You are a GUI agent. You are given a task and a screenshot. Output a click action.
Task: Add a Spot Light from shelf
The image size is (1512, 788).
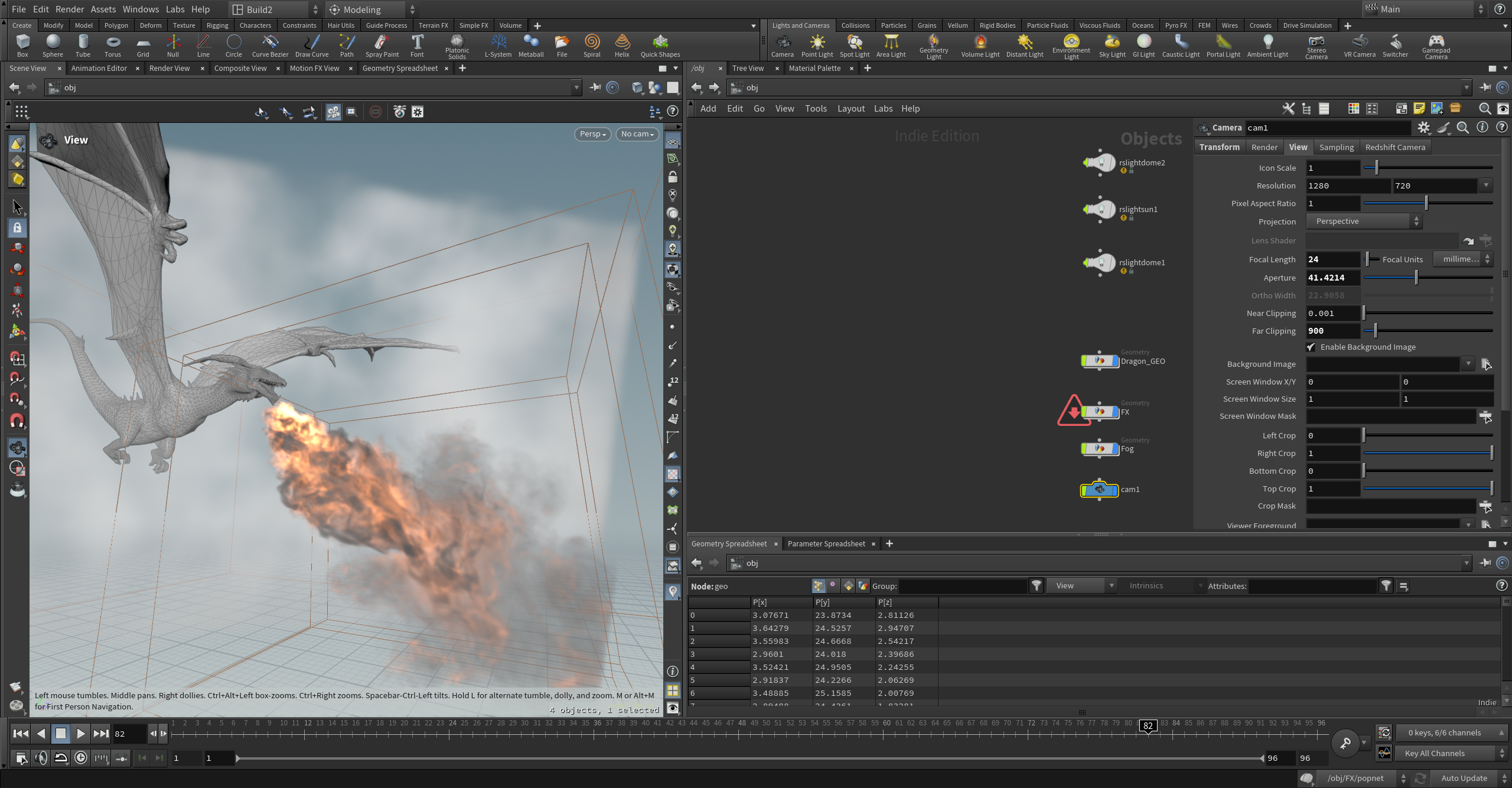(x=854, y=45)
